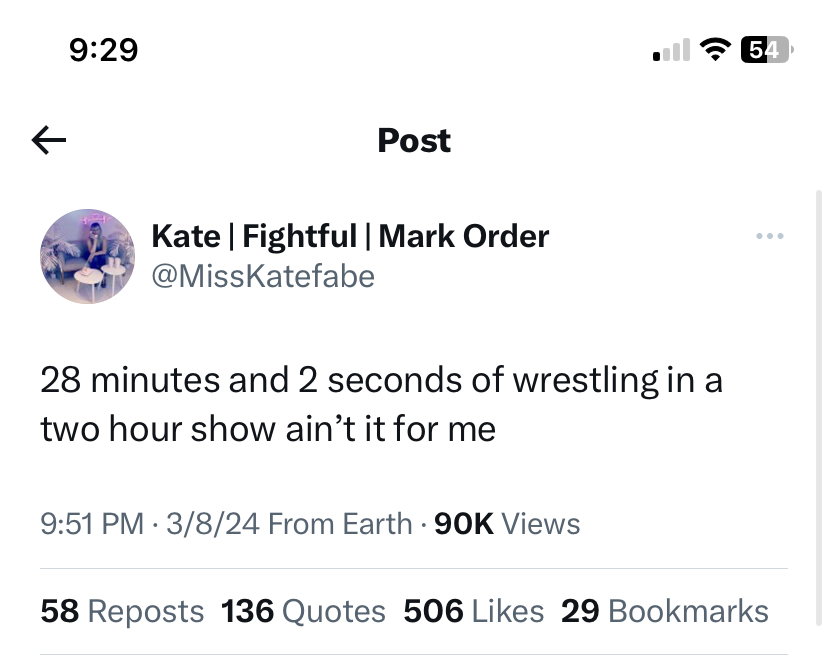
Task: Tap the 9:29 status bar clock
Action: (104, 49)
